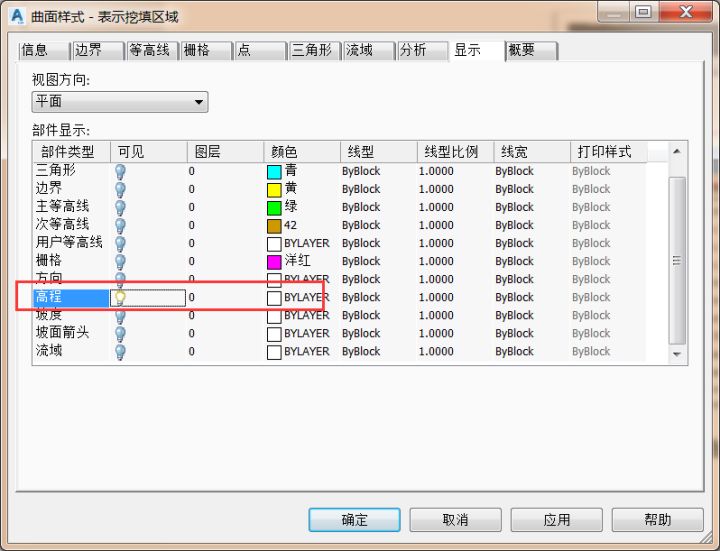Select the 三角形 component row name
The height and width of the screenshot is (551, 720).
pyautogui.click(x=56, y=170)
